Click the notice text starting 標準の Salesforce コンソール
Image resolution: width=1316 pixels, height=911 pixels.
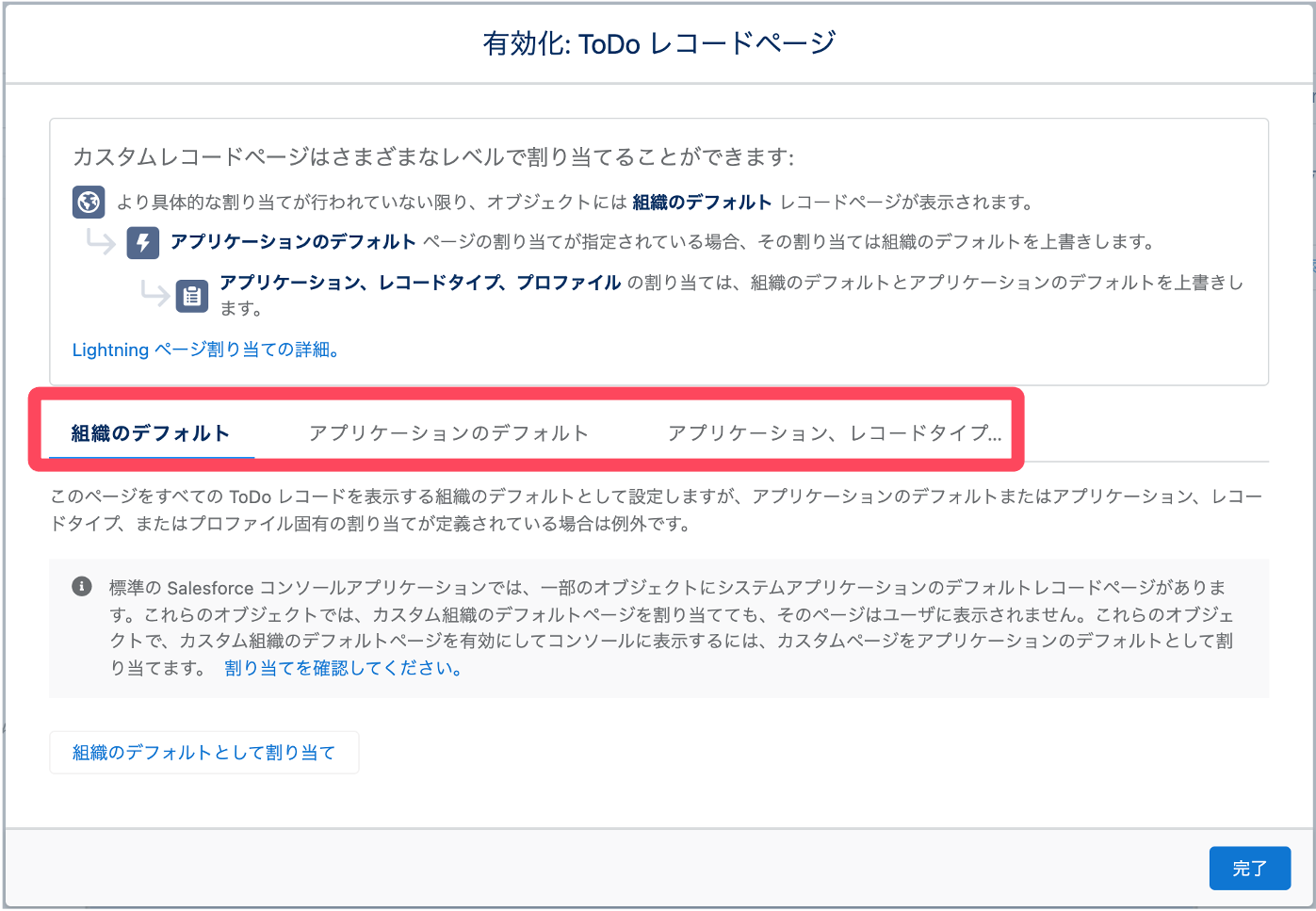(672, 627)
